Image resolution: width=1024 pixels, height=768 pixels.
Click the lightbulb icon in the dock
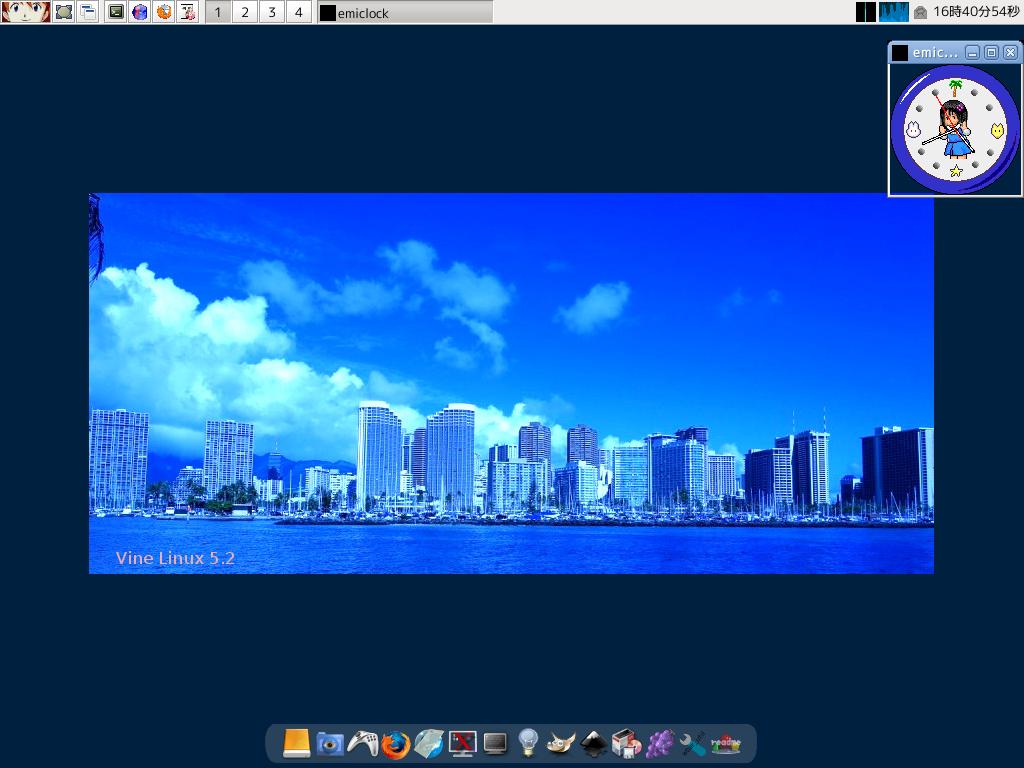pos(528,743)
